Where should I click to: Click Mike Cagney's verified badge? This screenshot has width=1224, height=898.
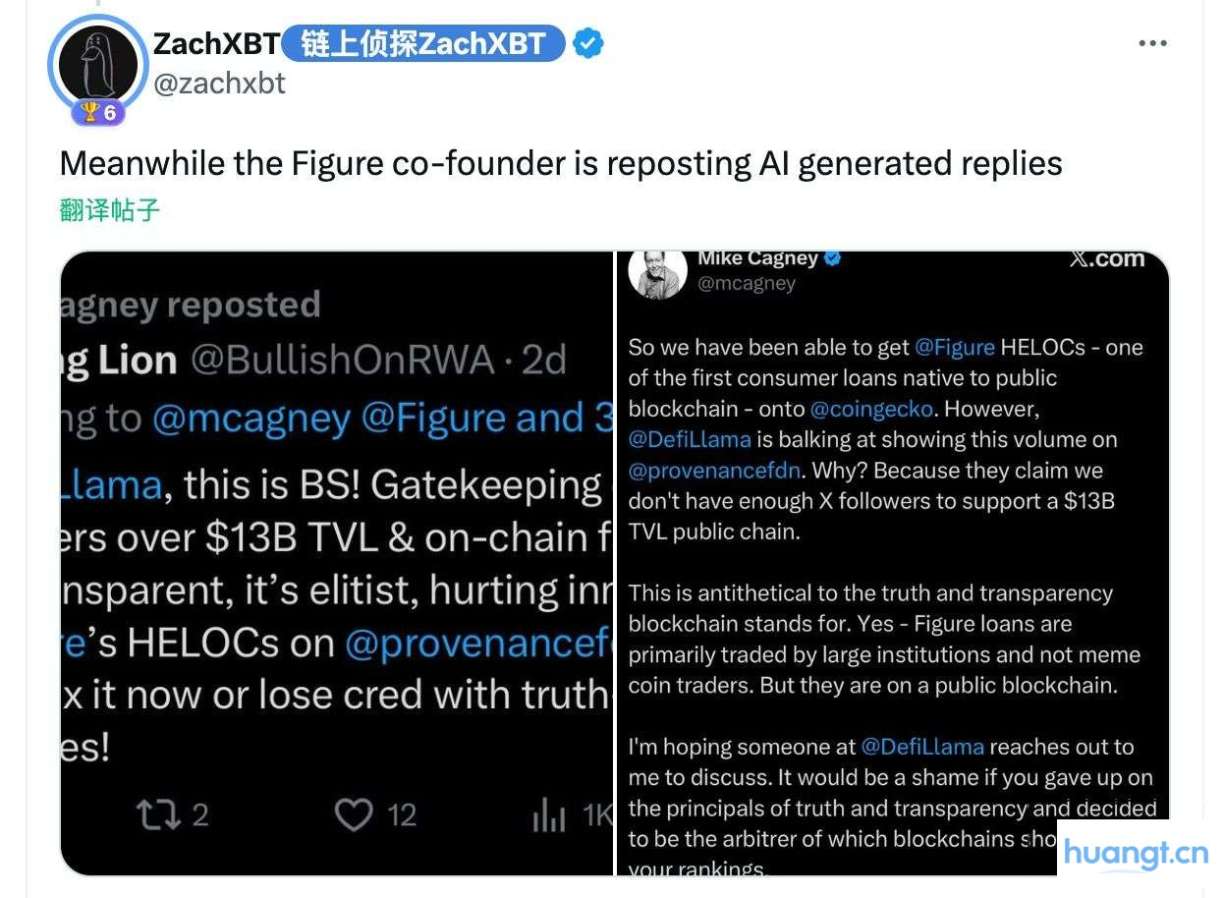pyautogui.click(x=832, y=259)
